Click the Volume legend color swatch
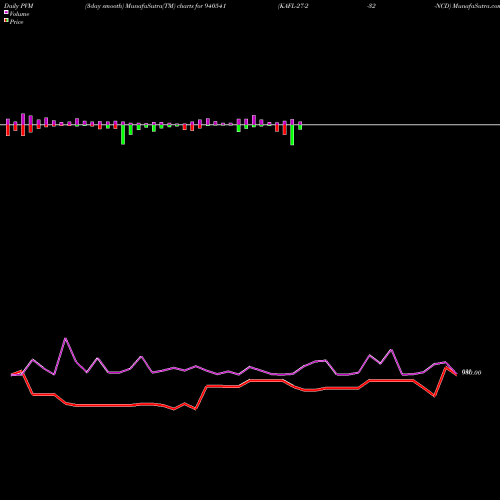The image size is (500, 500). (x=6, y=12)
